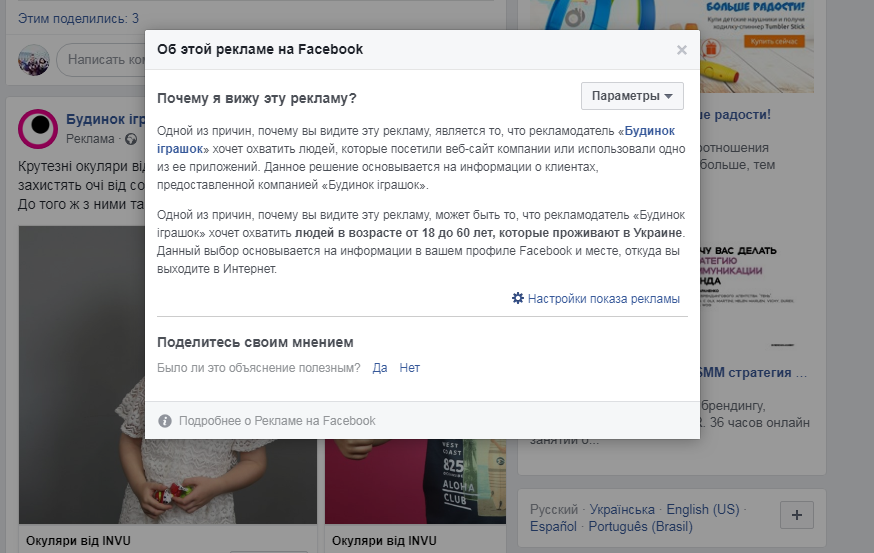Image resolution: width=874 pixels, height=553 pixels.
Task: Switch the language to English (US)
Action: click(x=703, y=510)
